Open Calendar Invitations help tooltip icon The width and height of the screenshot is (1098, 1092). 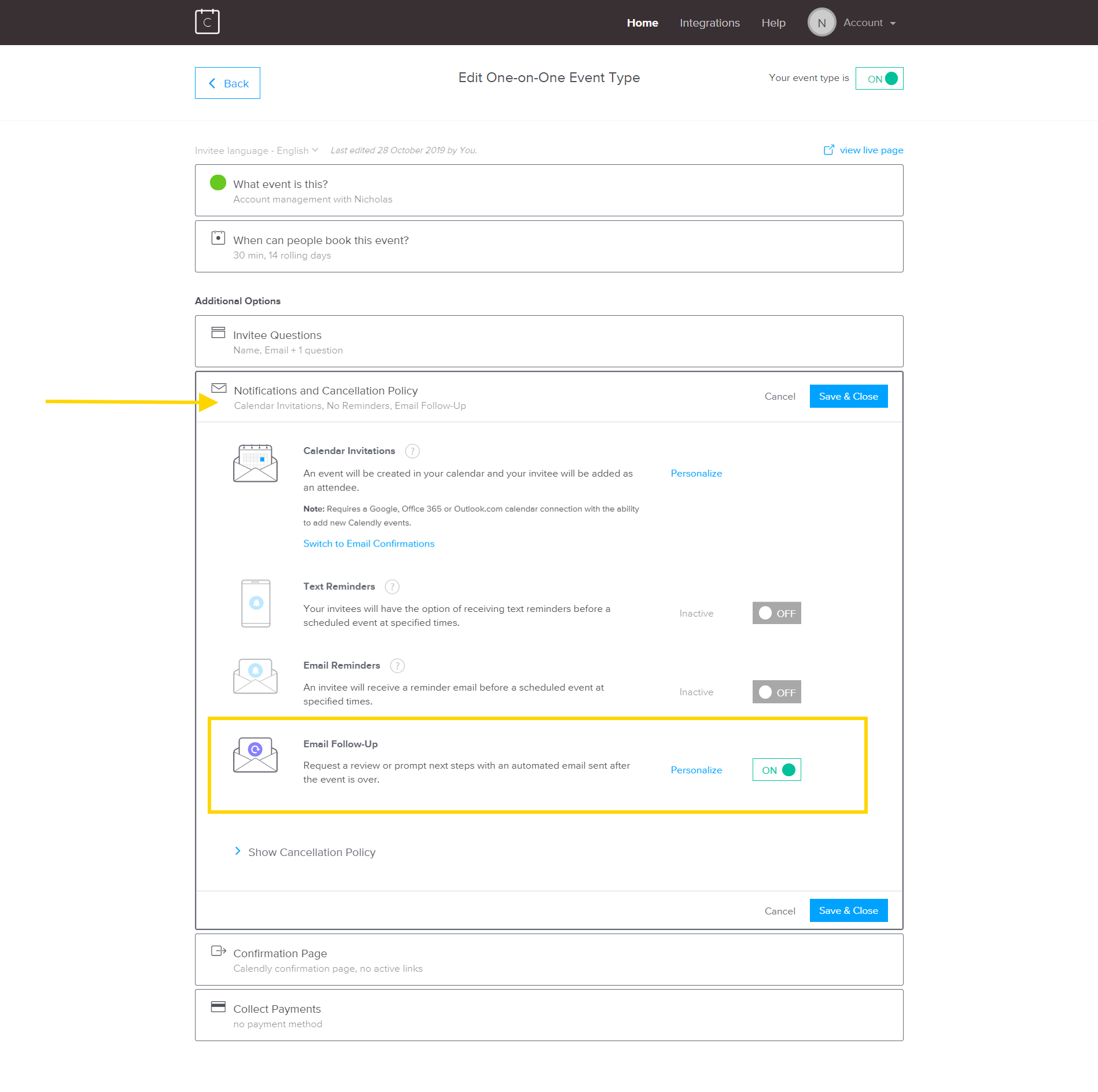[412, 451]
